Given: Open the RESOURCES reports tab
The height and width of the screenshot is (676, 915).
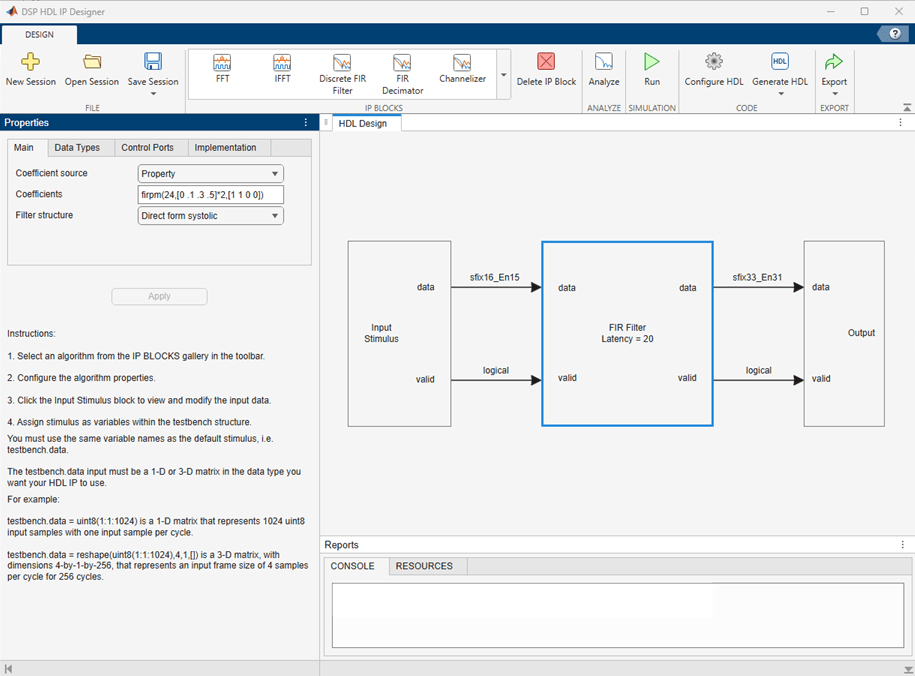Looking at the screenshot, I should coord(424,566).
